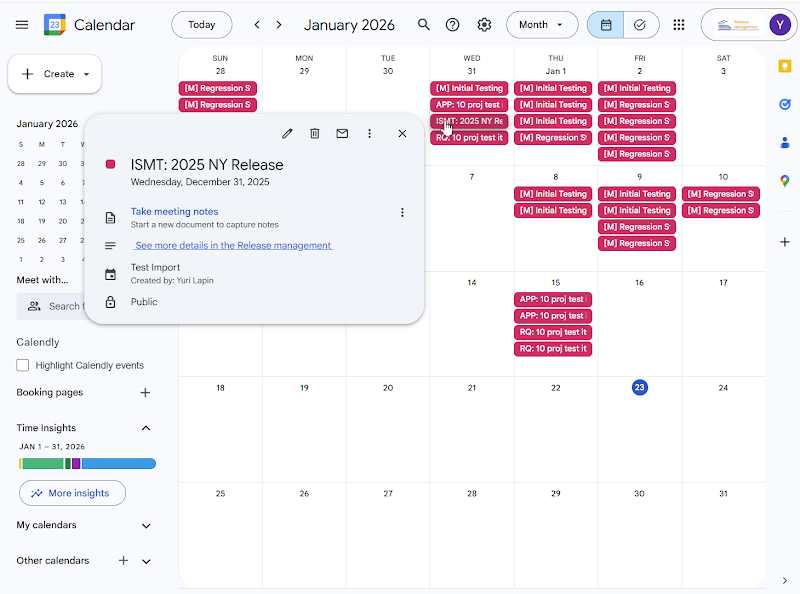Expand the My calendars section
This screenshot has width=800, height=594.
tap(146, 525)
